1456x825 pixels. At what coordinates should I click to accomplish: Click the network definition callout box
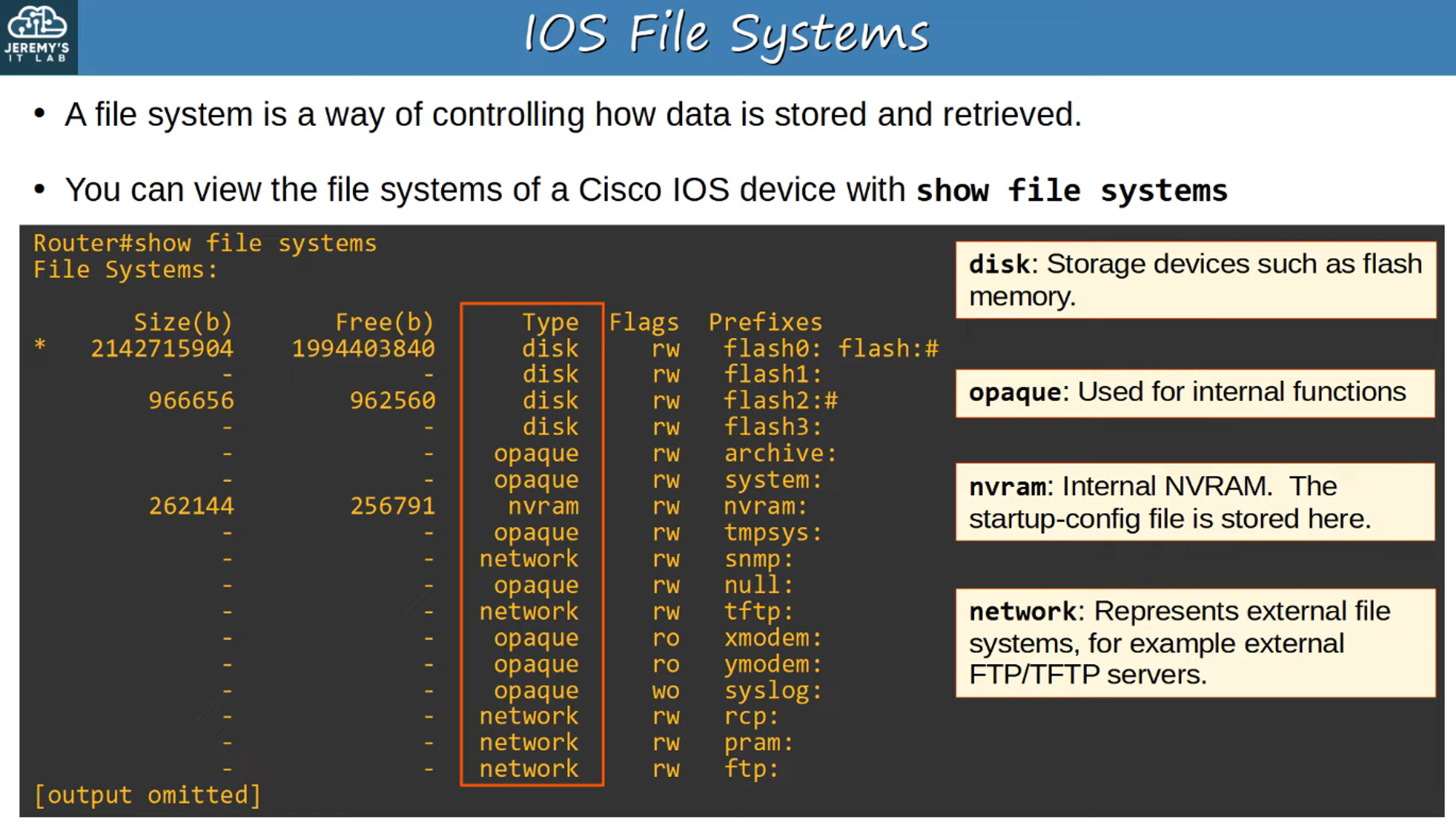[1195, 643]
